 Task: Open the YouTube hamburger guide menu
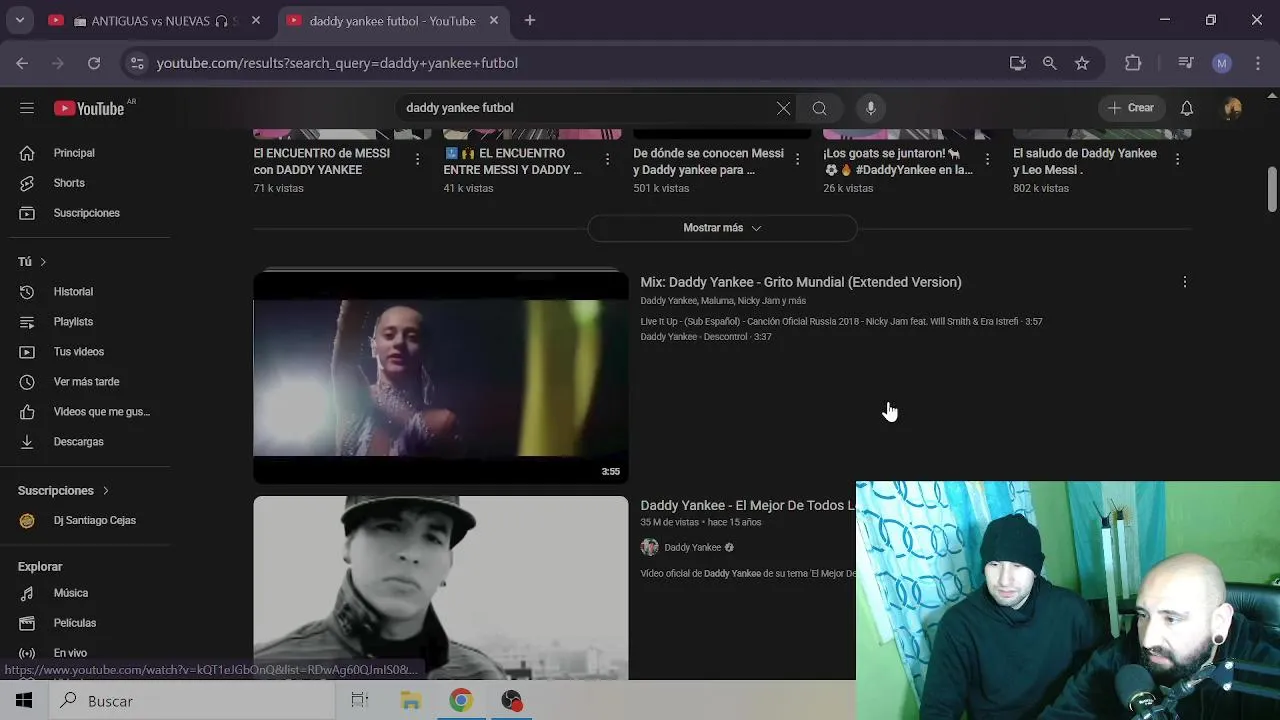(27, 108)
